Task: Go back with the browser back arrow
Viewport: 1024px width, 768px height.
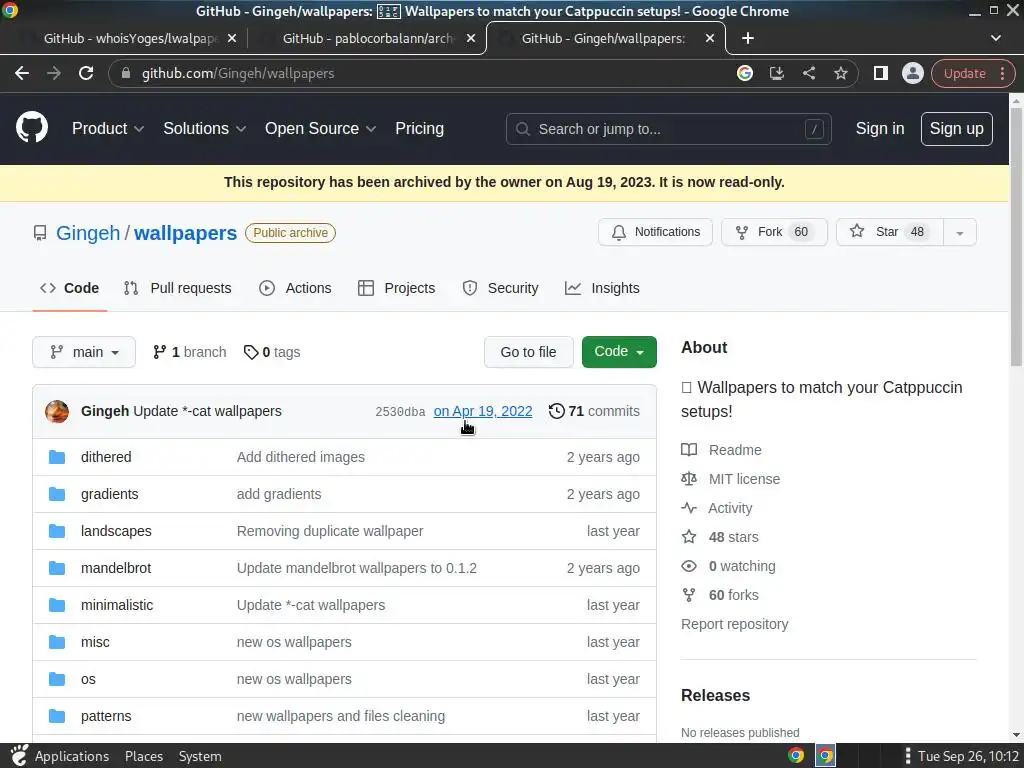Action: [22, 73]
